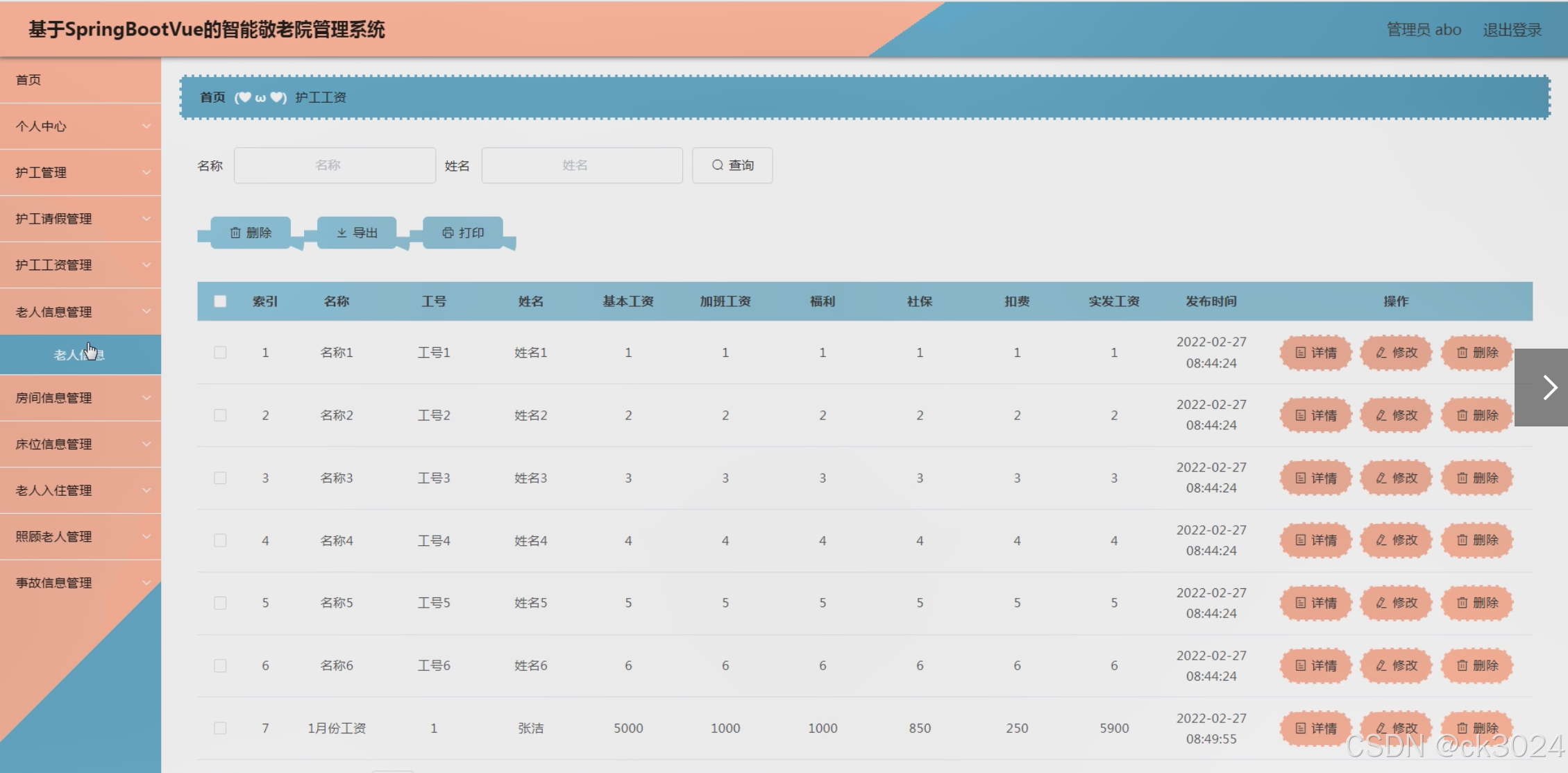
Task: Toggle the select-all checkbox in the table header
Action: coord(220,301)
